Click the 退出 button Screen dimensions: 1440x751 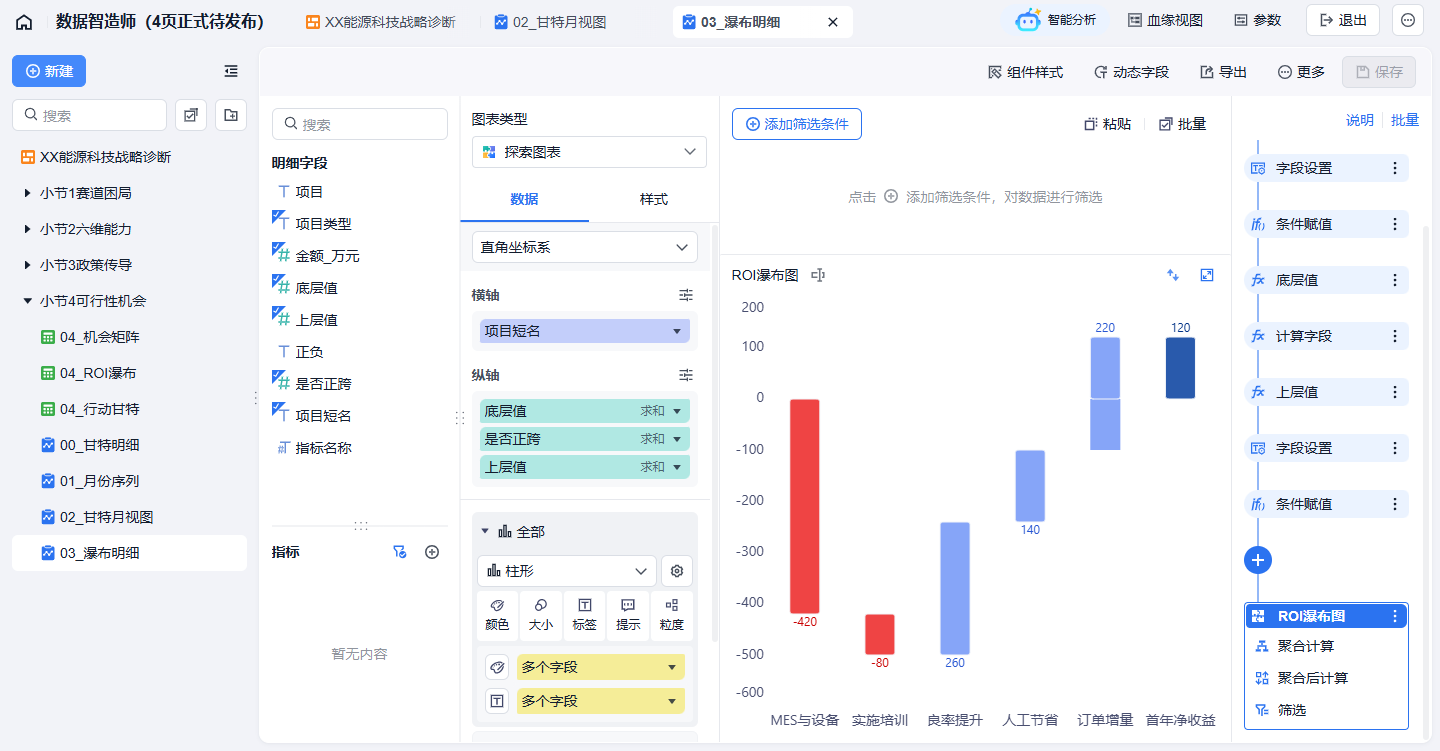point(1343,20)
